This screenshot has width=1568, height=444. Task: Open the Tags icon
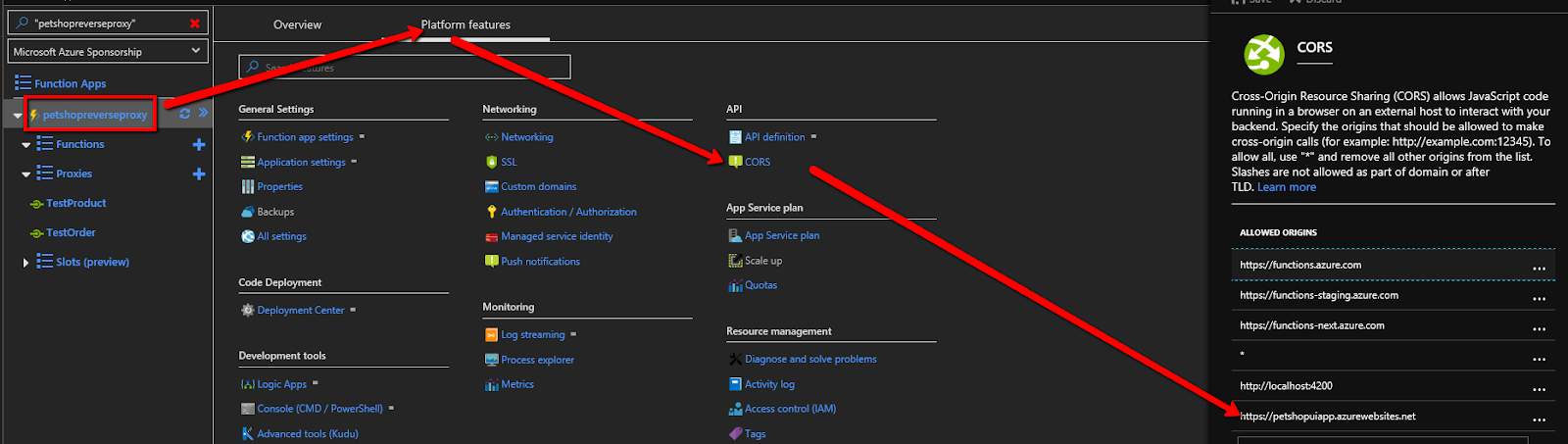[x=735, y=433]
